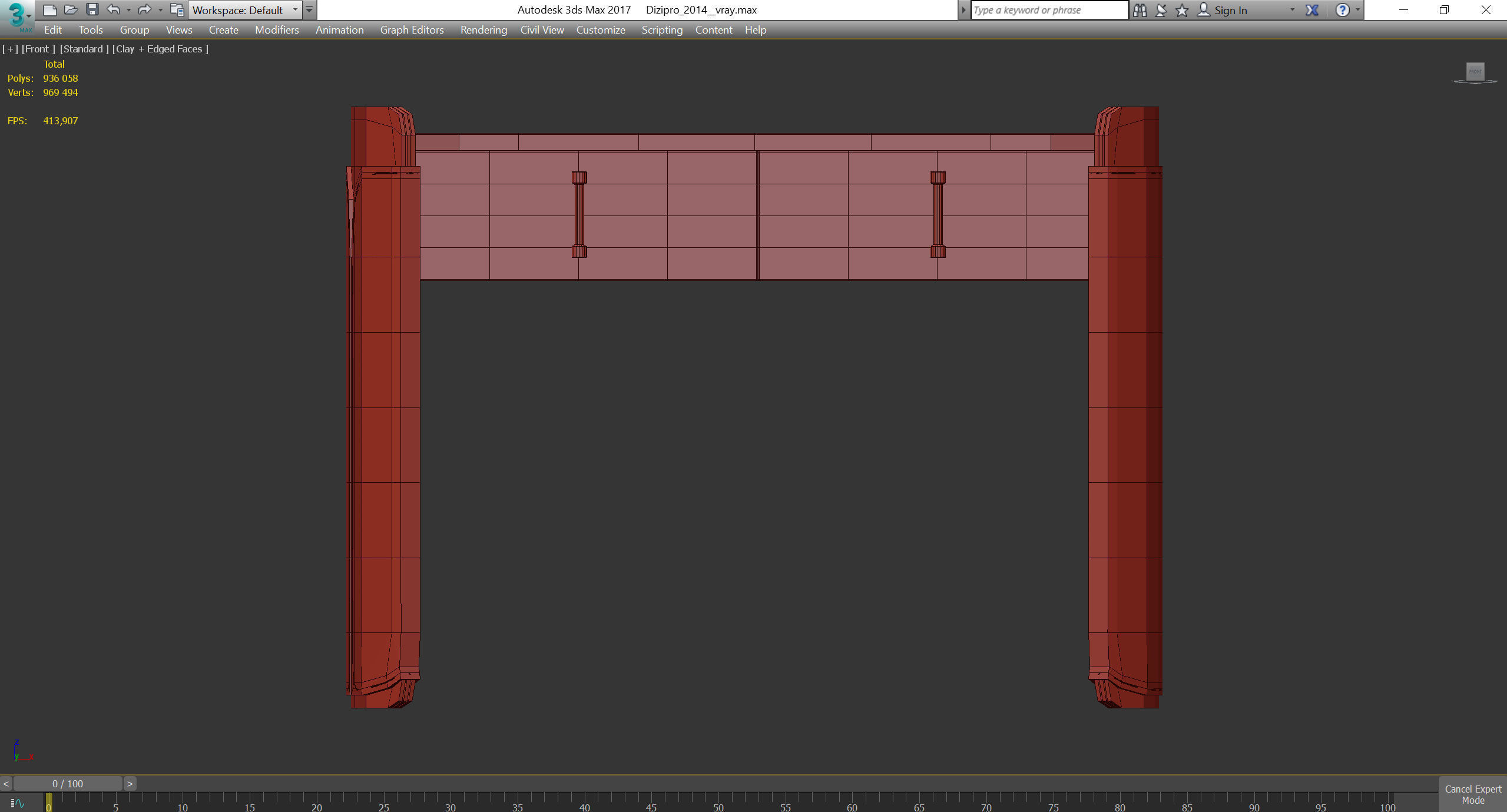Click the time slider showing 0 / 100
This screenshot has width=1507, height=812.
[68, 784]
